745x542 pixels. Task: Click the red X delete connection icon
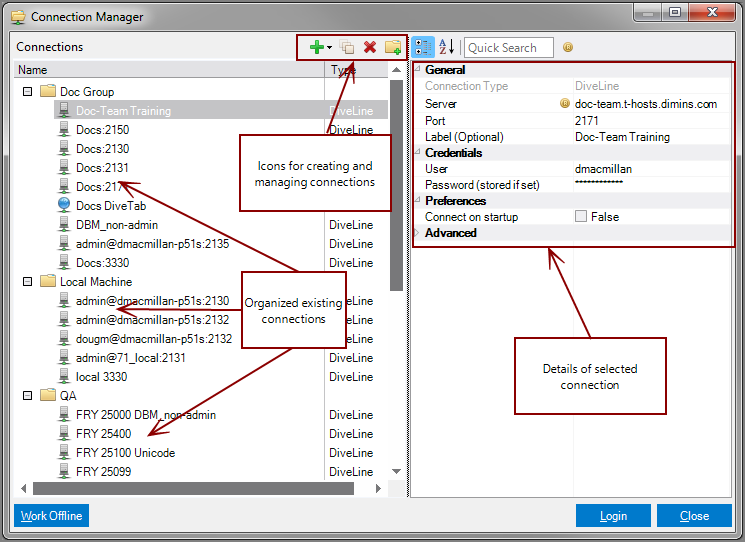(370, 47)
